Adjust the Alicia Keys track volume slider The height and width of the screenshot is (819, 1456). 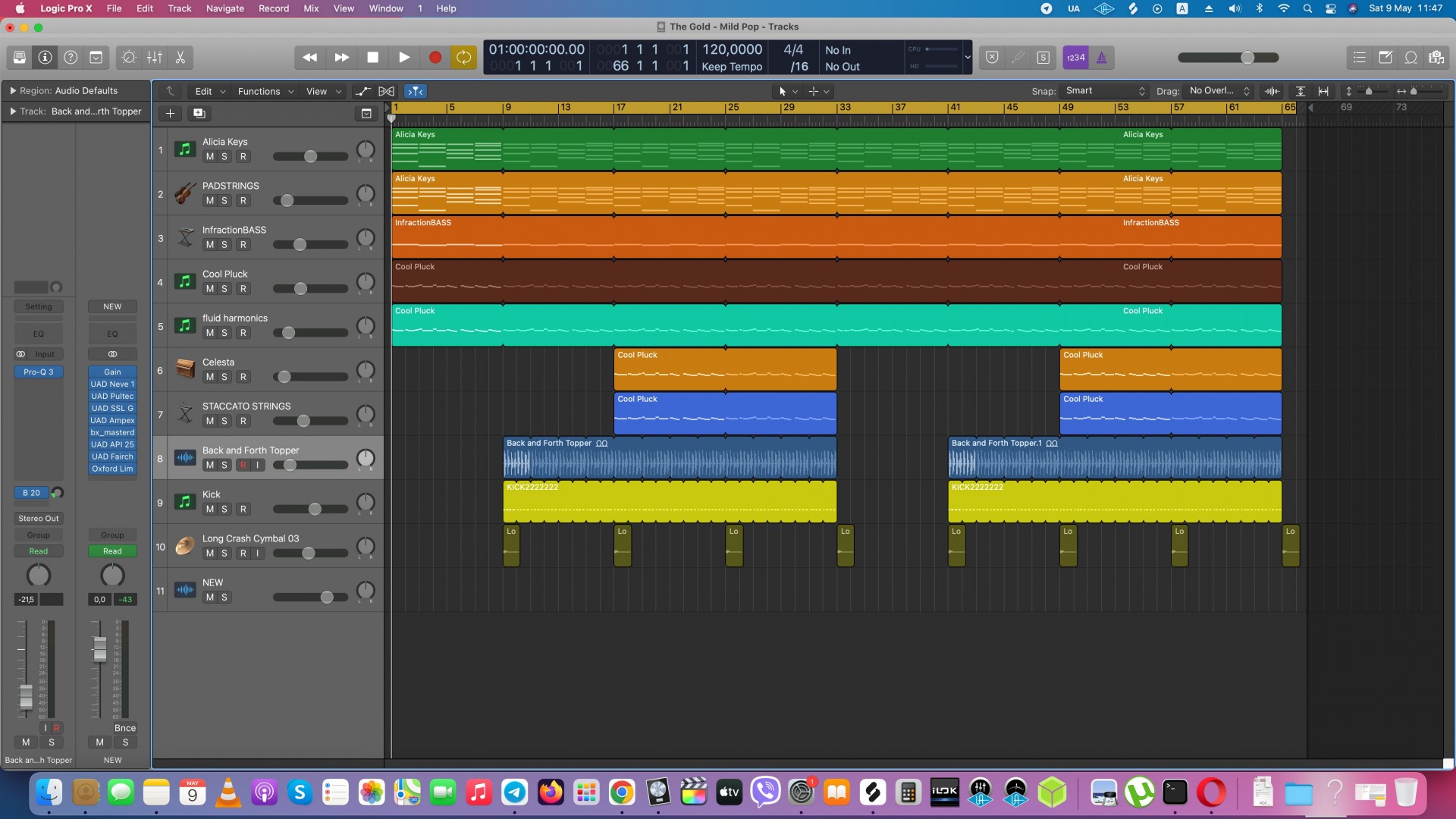[310, 157]
